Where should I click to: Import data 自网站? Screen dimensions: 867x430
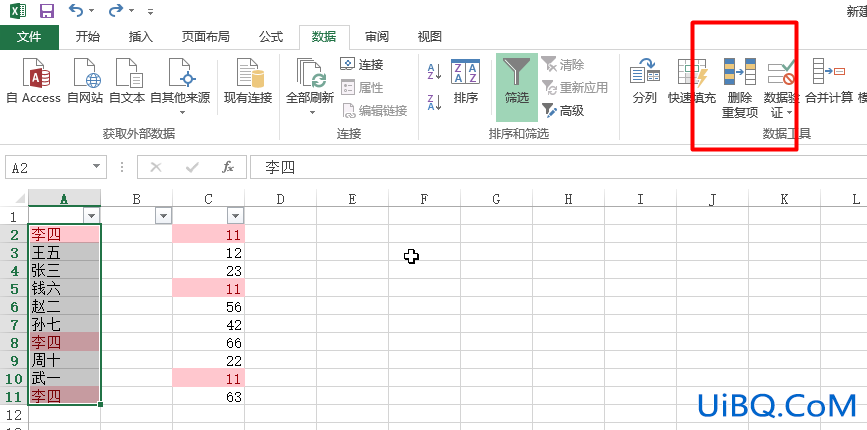[85, 81]
